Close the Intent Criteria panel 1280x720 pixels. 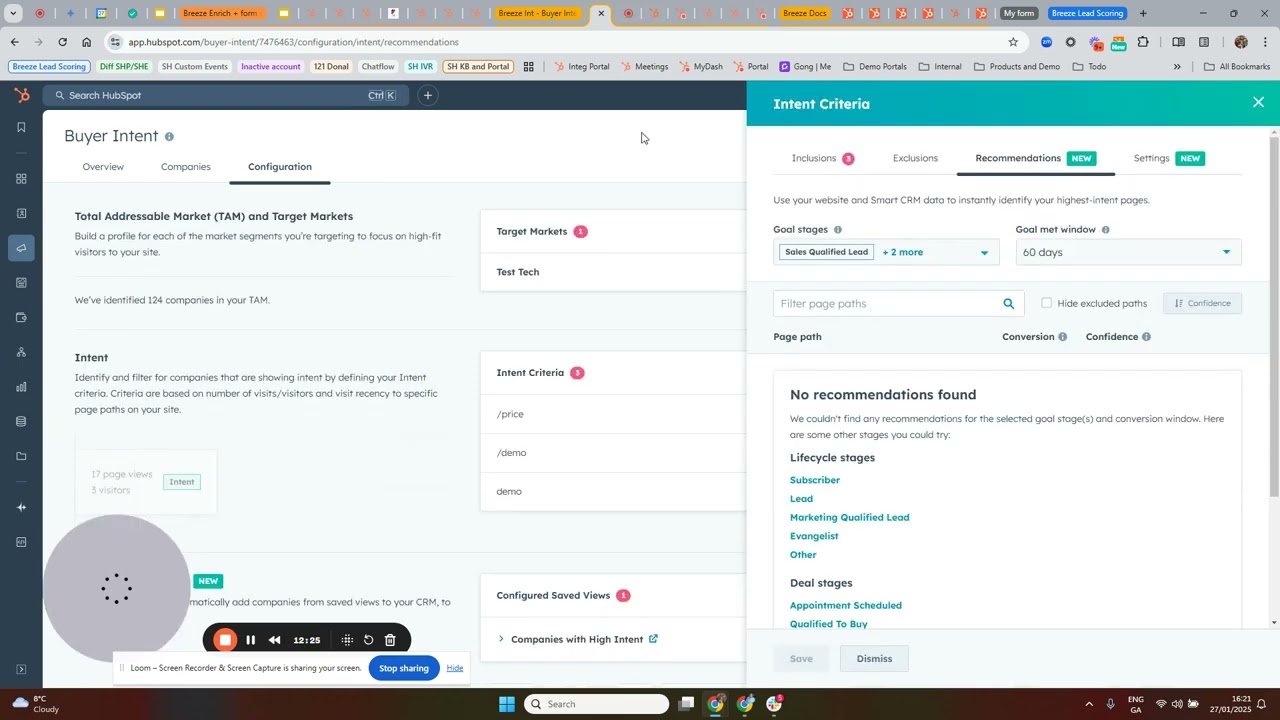coord(1258,102)
